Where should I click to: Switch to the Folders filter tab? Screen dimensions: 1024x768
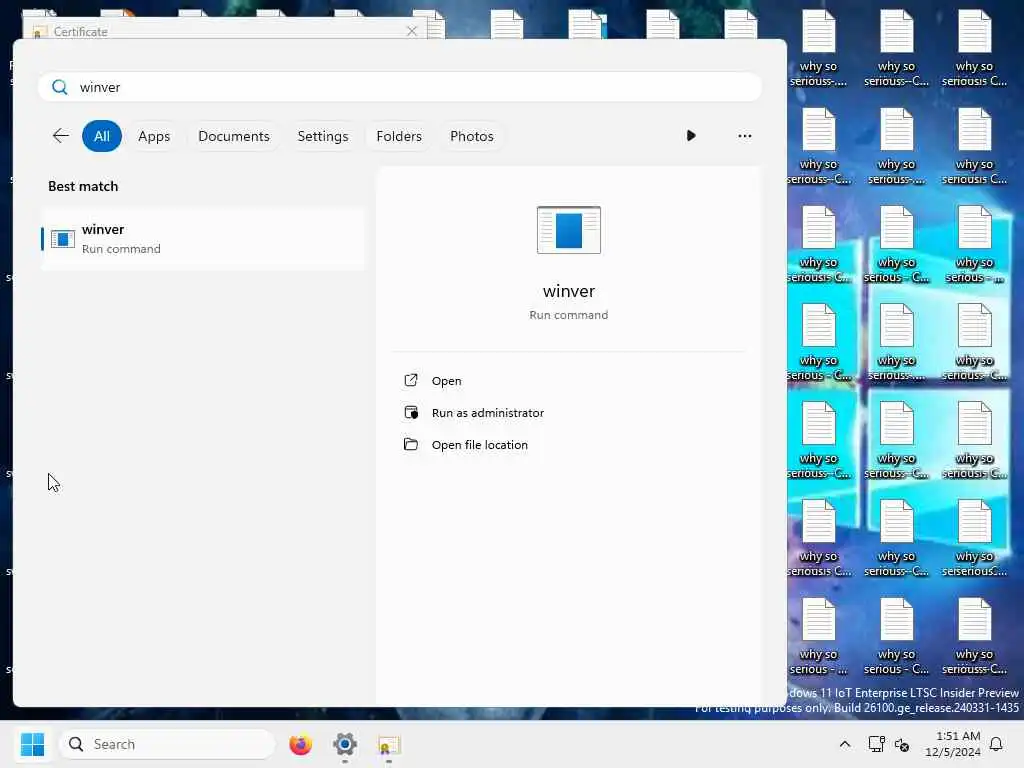(399, 136)
